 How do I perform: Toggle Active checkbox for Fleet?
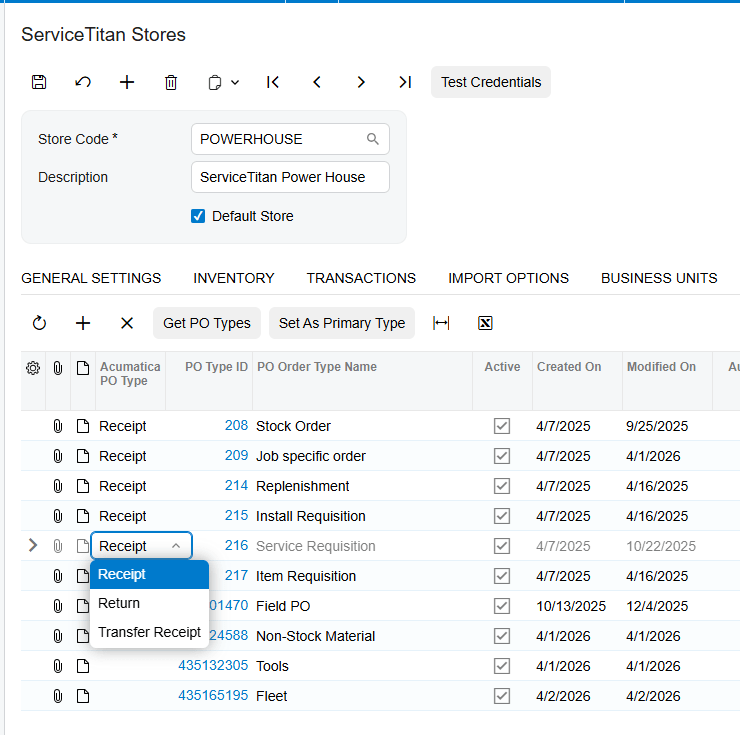(x=502, y=696)
